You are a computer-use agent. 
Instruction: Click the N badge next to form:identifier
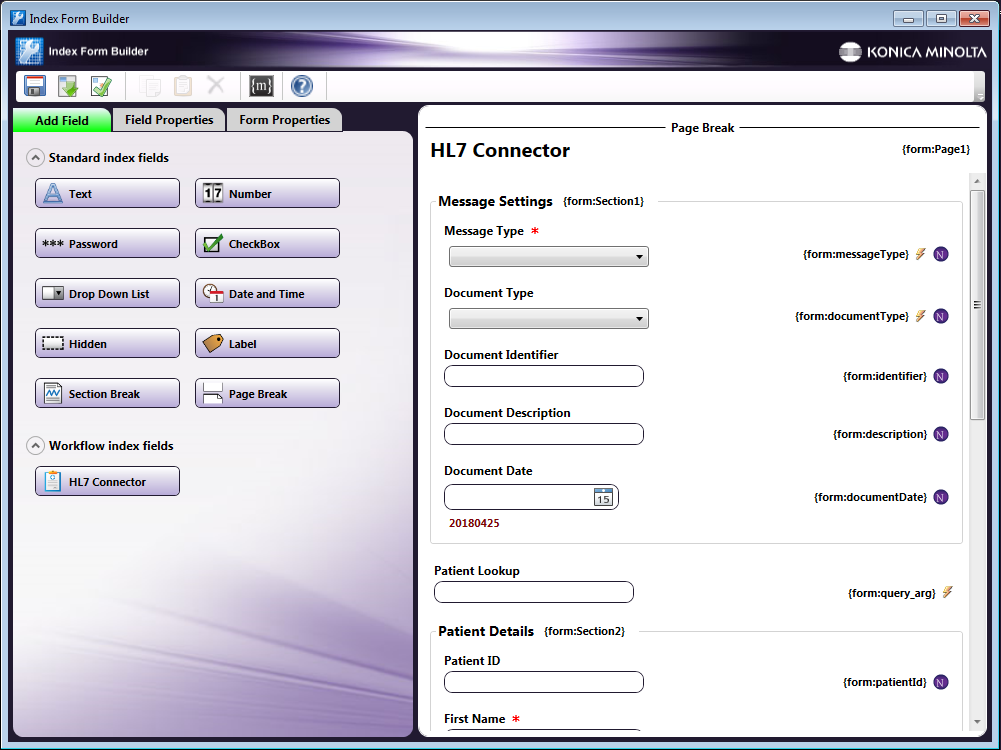click(940, 376)
